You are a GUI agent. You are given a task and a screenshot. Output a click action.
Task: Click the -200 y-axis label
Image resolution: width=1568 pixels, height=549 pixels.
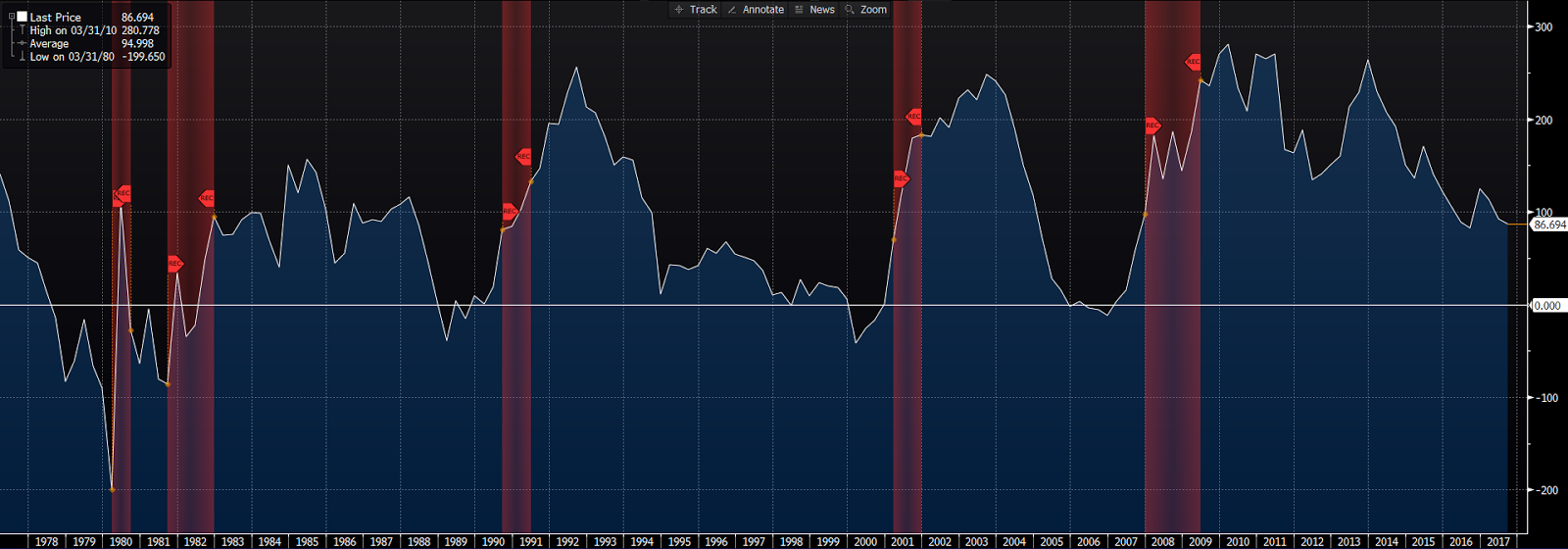pos(1545,490)
